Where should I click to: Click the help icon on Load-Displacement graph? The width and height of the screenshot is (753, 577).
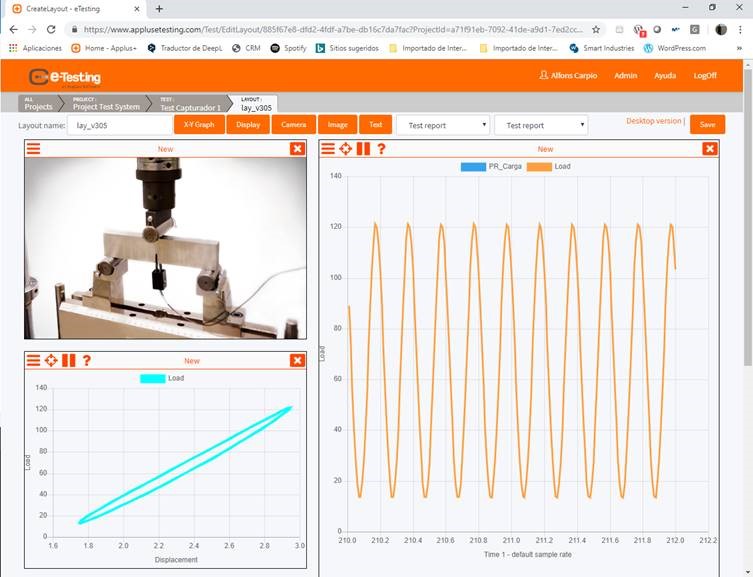[87, 361]
